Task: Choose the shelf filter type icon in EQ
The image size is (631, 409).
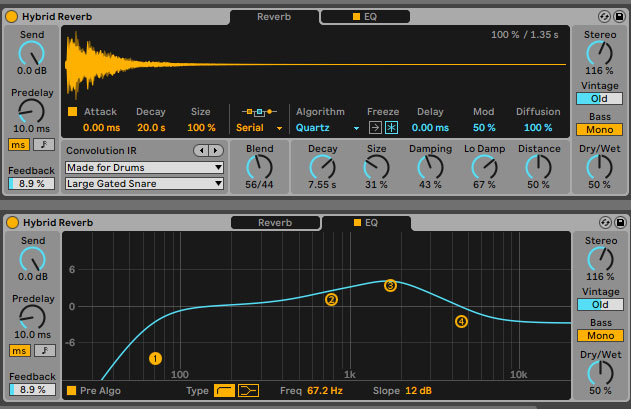Action: pyautogui.click(x=249, y=390)
